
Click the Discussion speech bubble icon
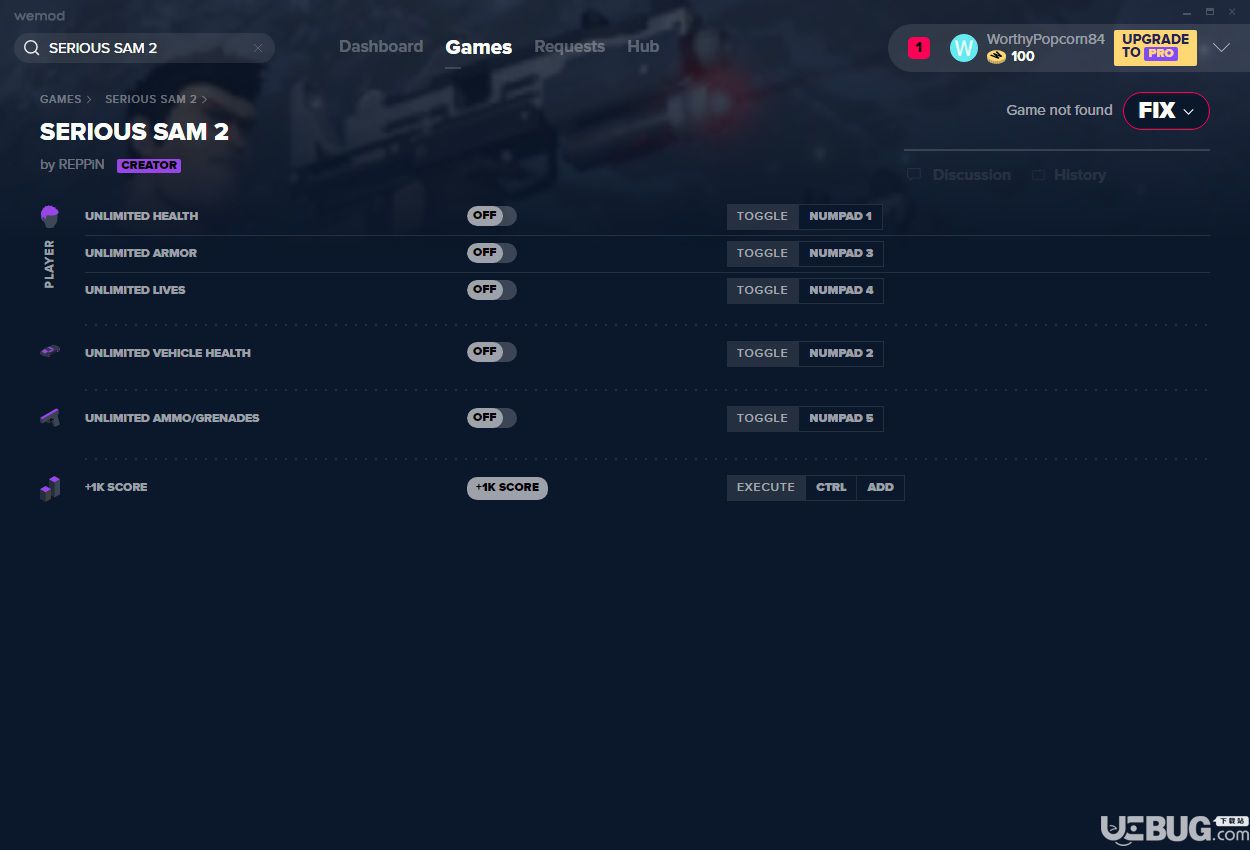[x=914, y=175]
